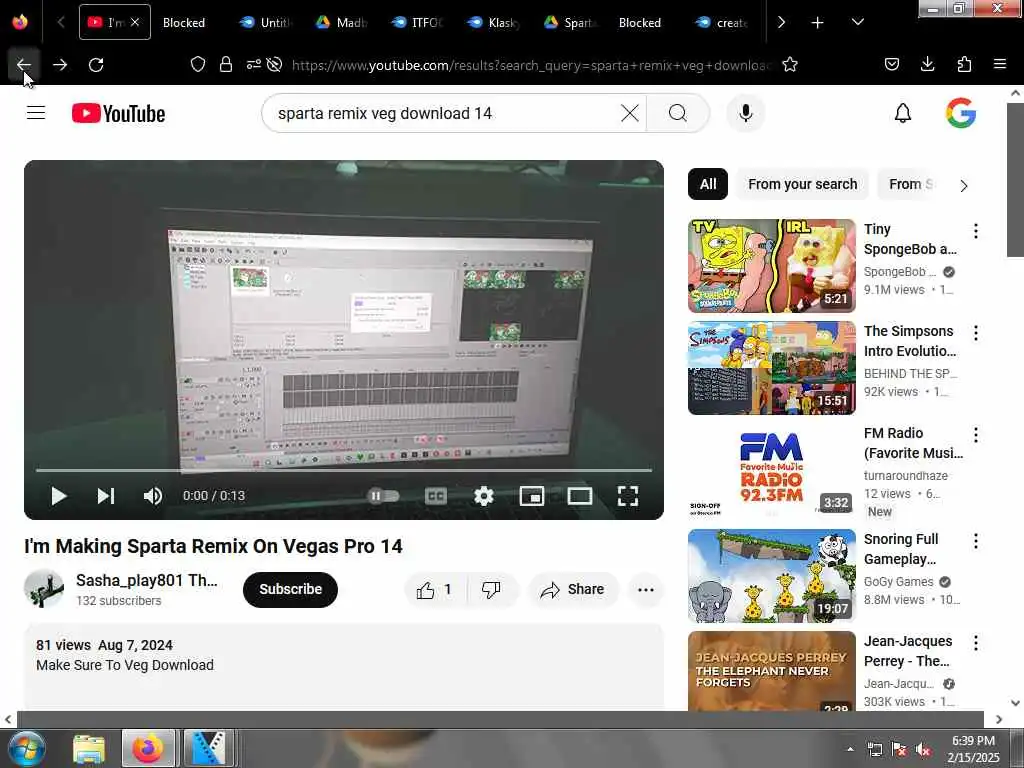Bookmark this page with the star icon

790,64
